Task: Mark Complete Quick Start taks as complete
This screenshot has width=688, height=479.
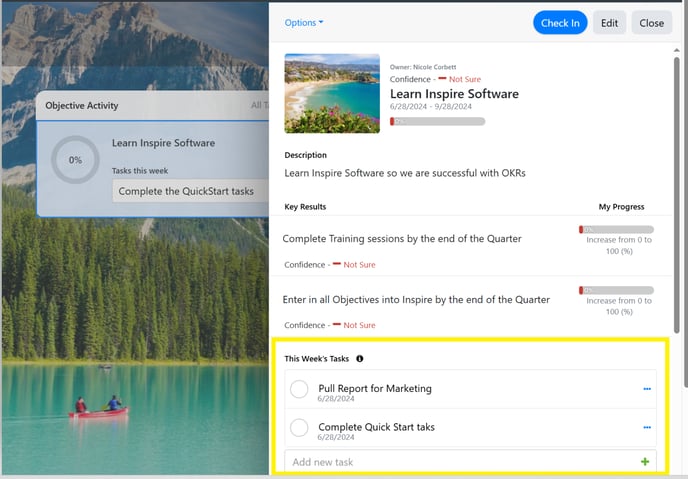Action: 299,428
